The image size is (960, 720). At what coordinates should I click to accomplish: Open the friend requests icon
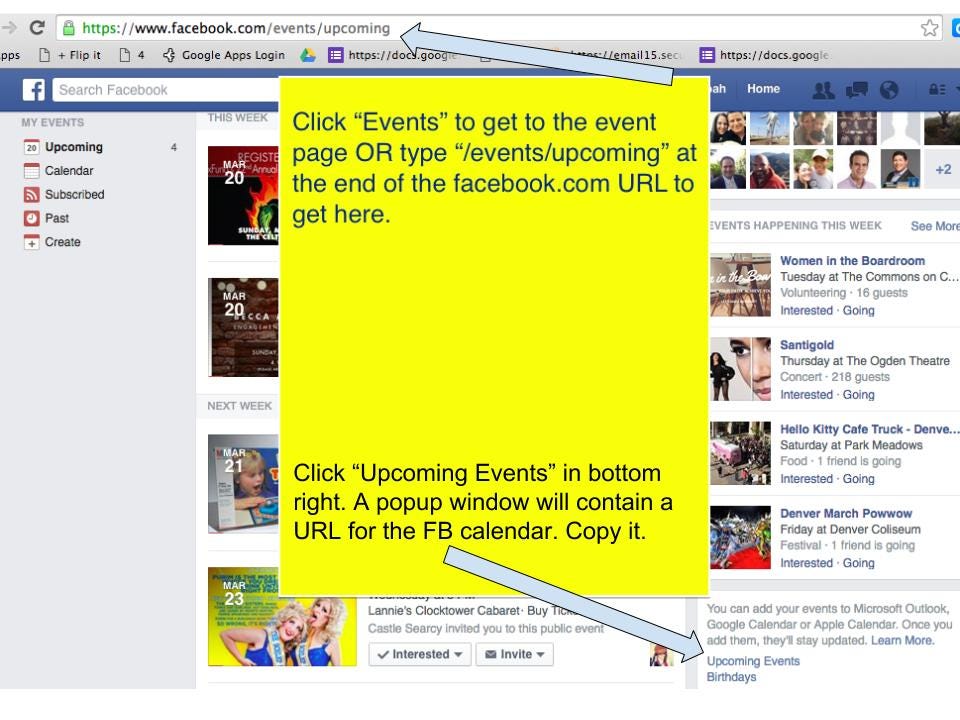(823, 90)
